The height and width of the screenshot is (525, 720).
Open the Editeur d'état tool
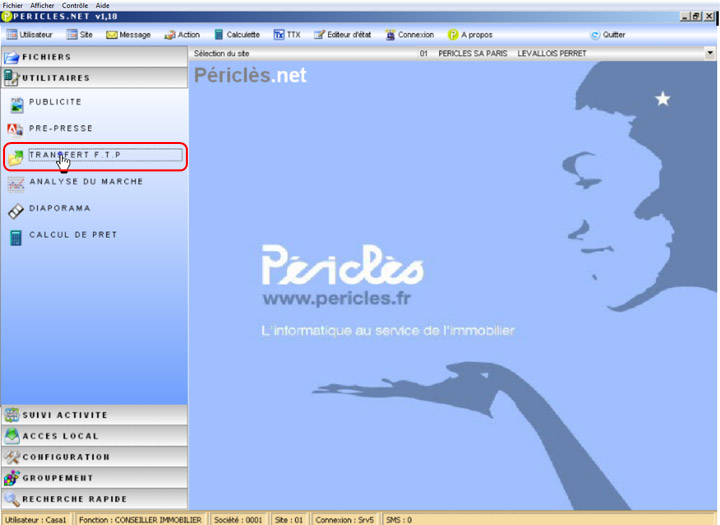[319, 35]
